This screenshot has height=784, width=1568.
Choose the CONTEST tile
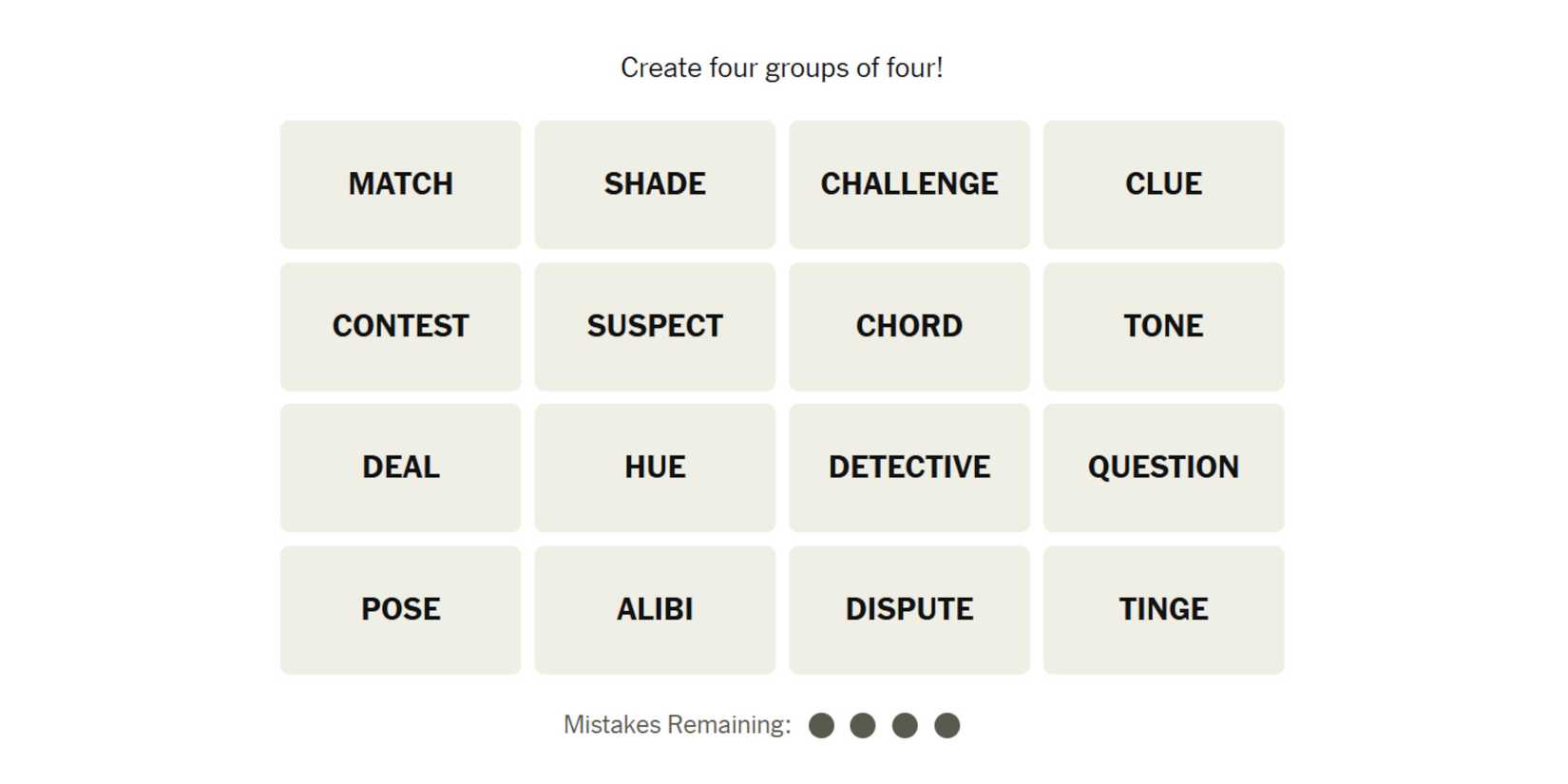[400, 326]
